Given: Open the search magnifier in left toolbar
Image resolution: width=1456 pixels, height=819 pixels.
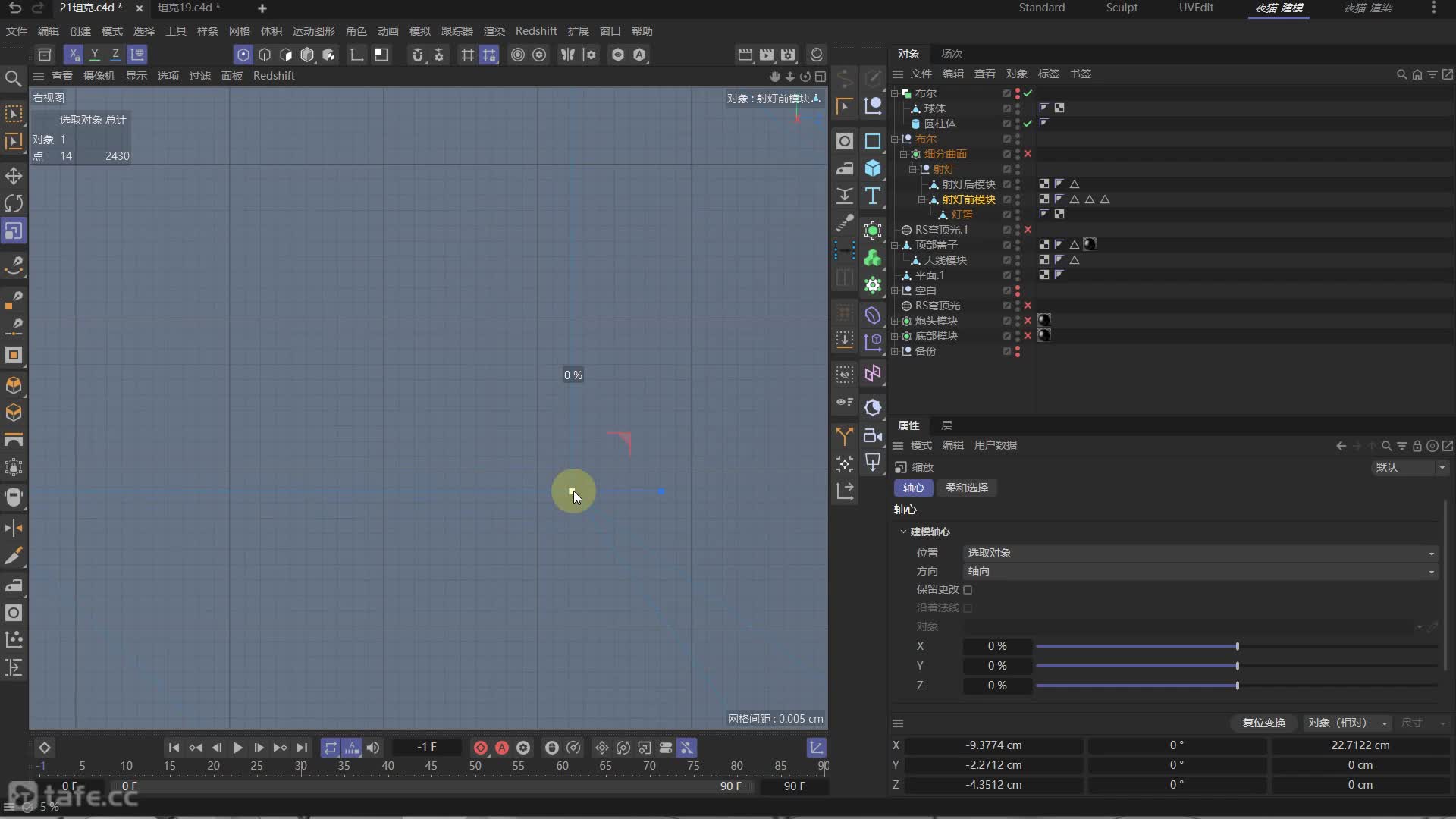Looking at the screenshot, I should (13, 78).
